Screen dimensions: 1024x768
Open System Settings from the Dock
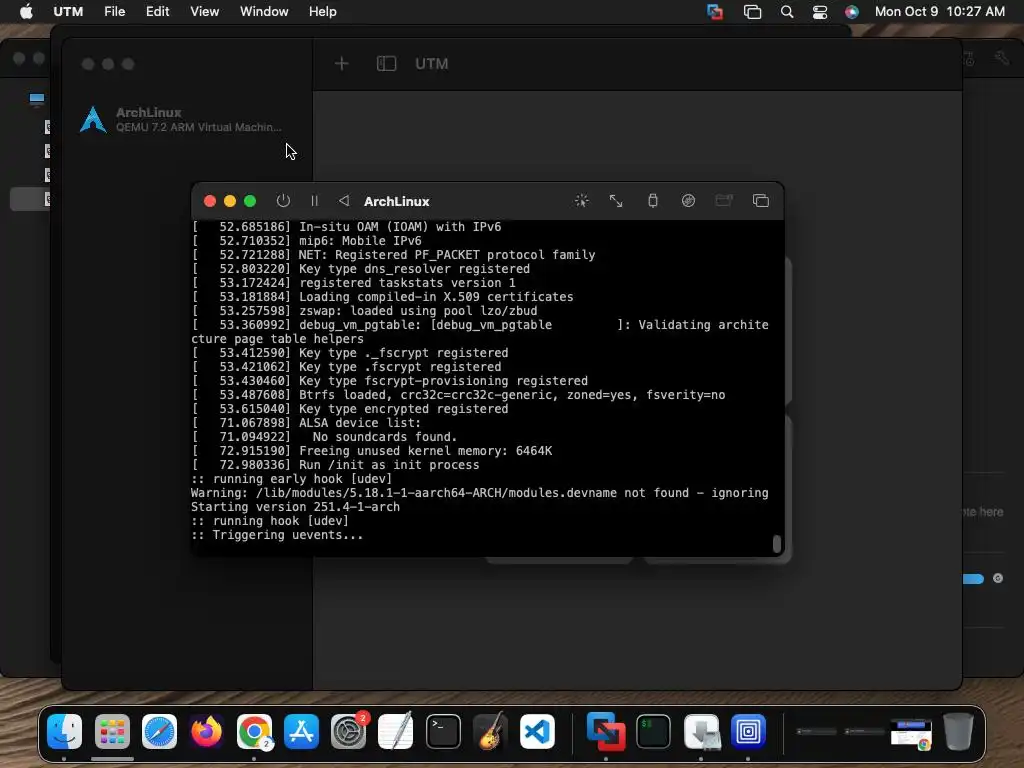pyautogui.click(x=348, y=731)
